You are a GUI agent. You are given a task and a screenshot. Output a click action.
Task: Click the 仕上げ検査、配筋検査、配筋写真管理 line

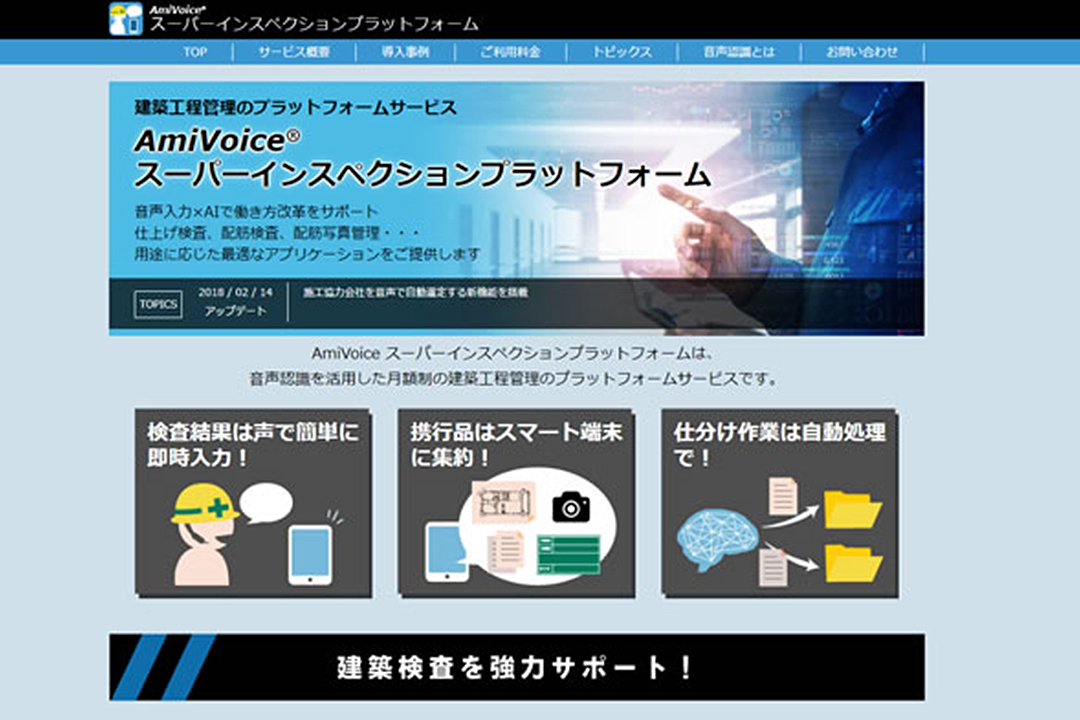click(x=277, y=233)
